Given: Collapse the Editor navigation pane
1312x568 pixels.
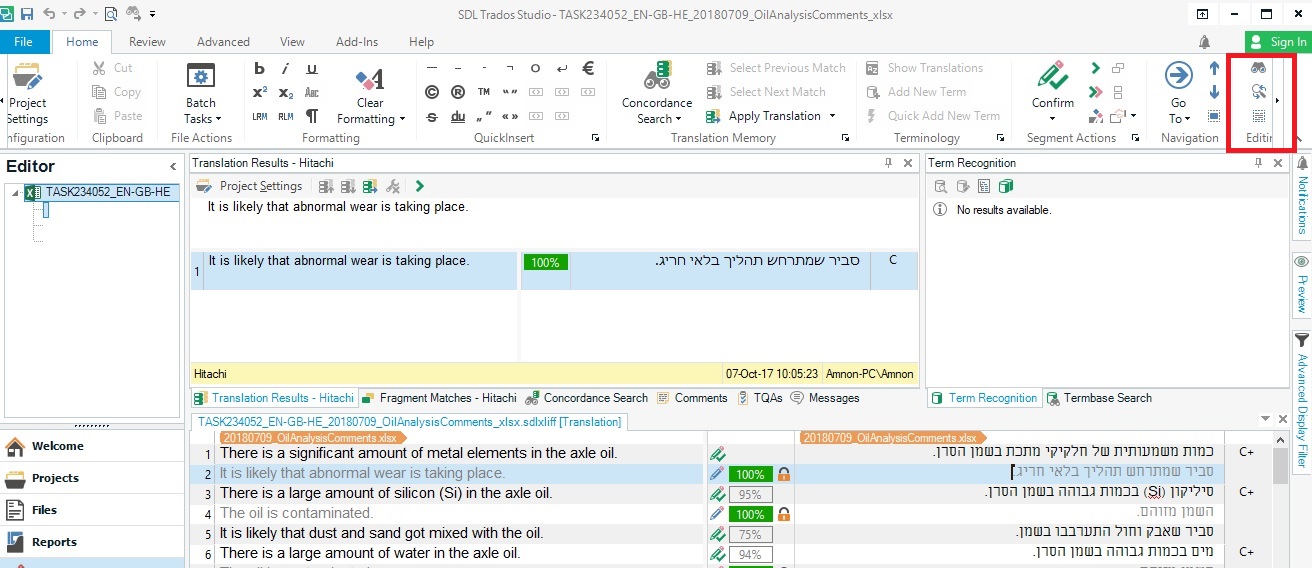Looking at the screenshot, I should point(173,167).
